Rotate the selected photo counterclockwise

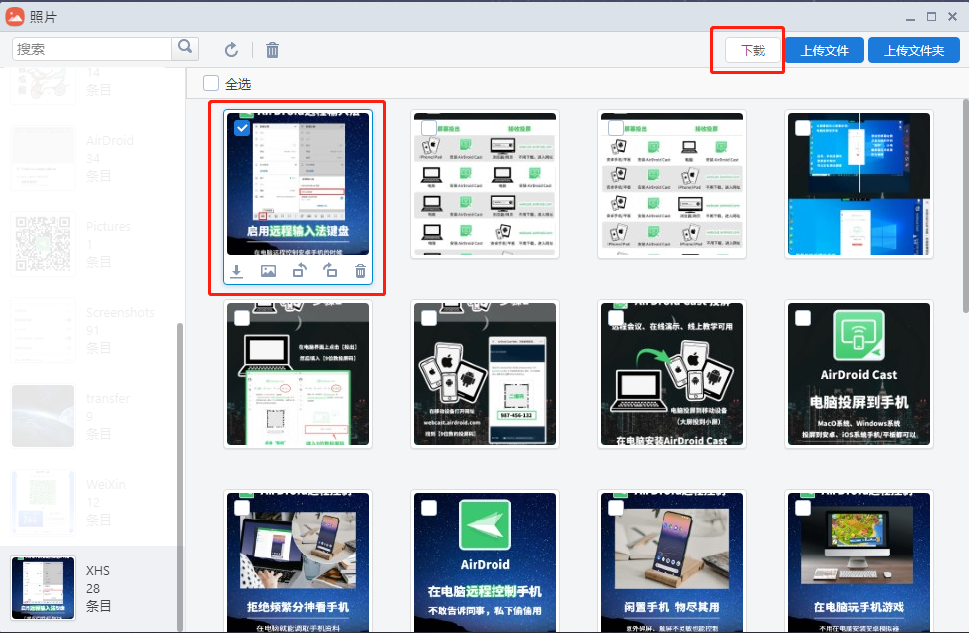(x=299, y=270)
